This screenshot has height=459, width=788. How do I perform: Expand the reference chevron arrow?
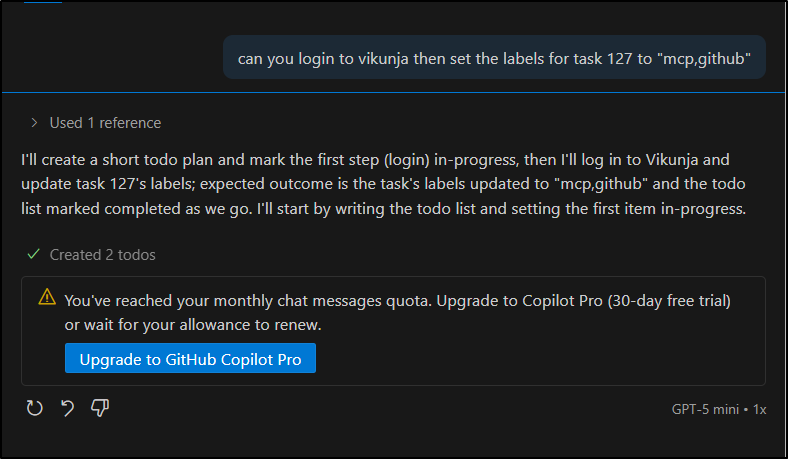[35, 123]
